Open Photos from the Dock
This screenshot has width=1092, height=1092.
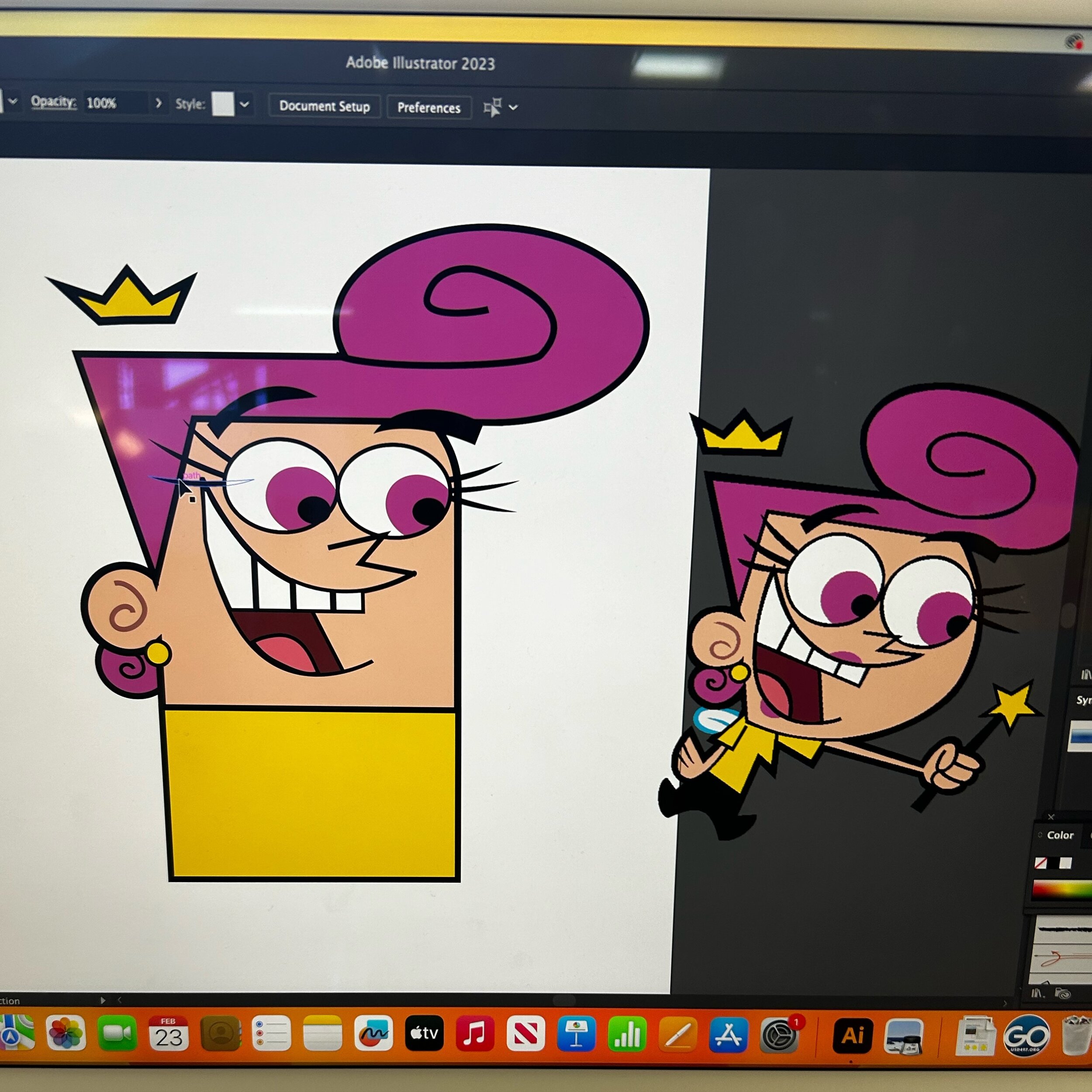click(66, 1033)
